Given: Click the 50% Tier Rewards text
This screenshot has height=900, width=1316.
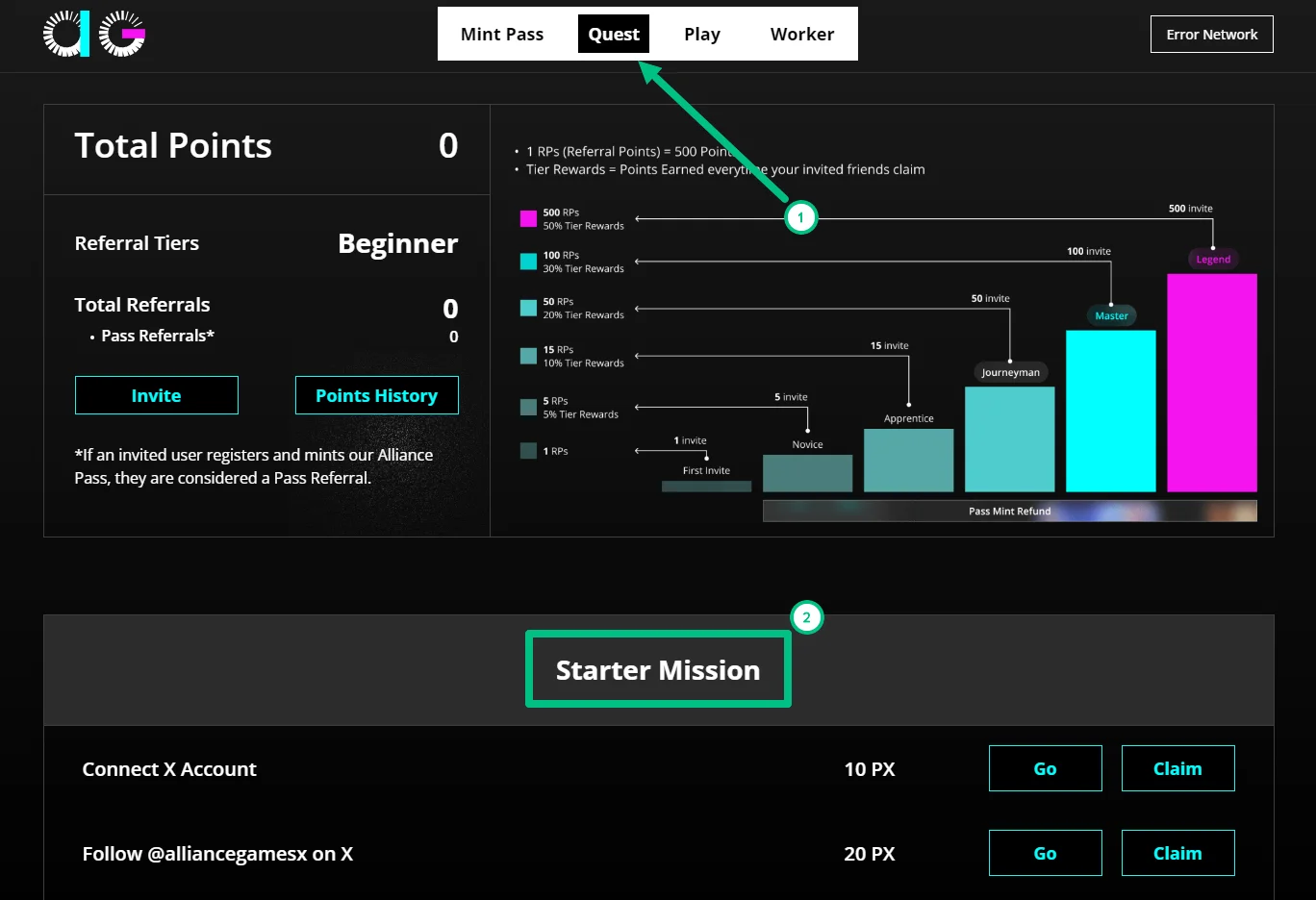Looking at the screenshot, I should (x=584, y=226).
